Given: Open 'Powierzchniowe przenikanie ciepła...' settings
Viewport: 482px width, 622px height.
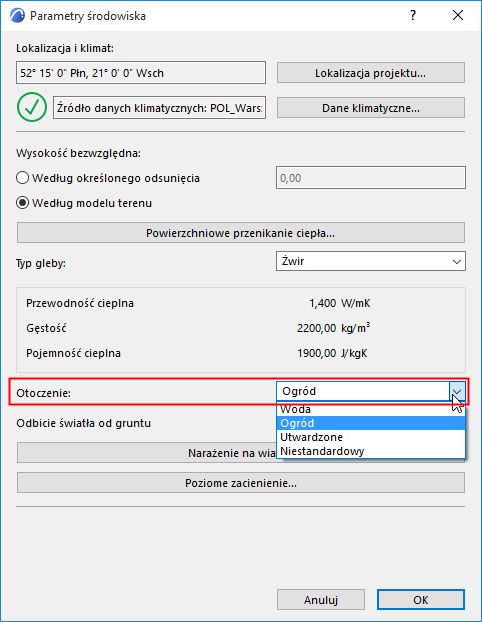Looking at the screenshot, I should coord(240,233).
